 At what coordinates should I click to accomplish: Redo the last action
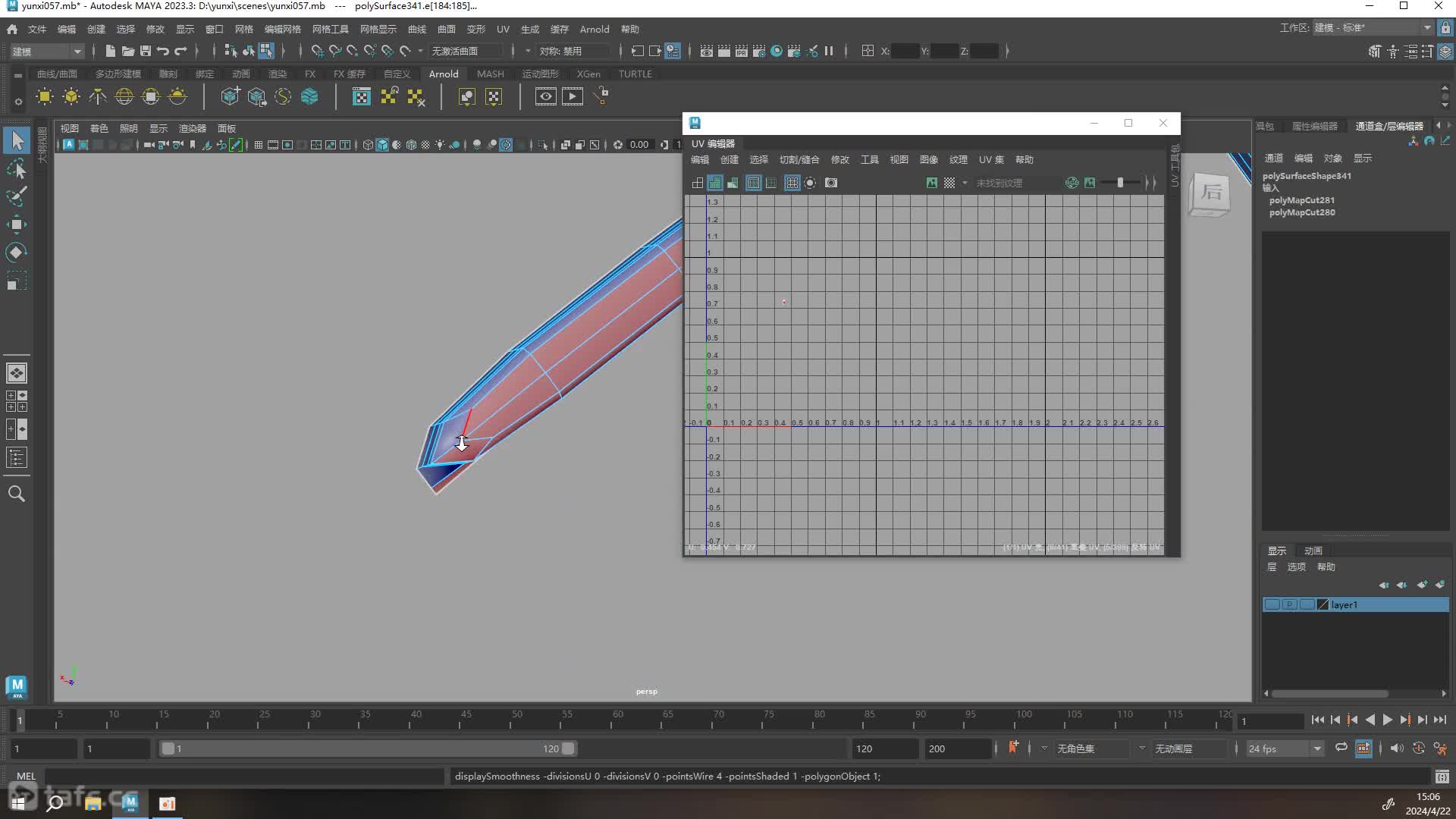click(180, 51)
